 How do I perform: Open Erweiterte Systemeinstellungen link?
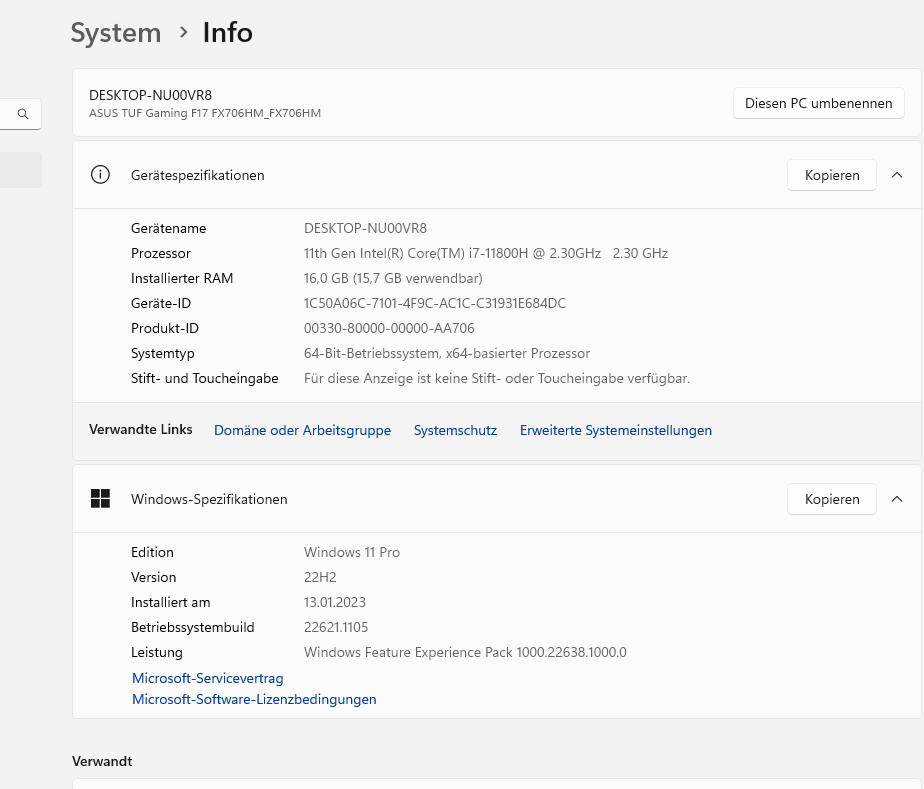coord(615,430)
